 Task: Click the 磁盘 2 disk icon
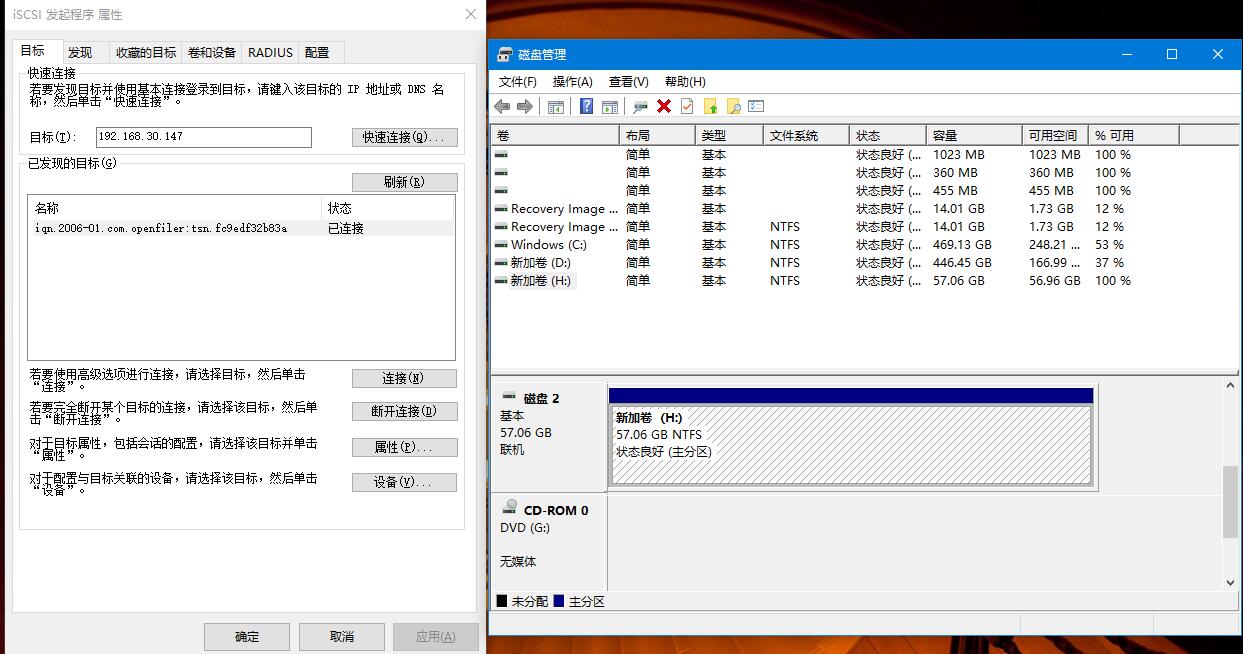pos(509,397)
